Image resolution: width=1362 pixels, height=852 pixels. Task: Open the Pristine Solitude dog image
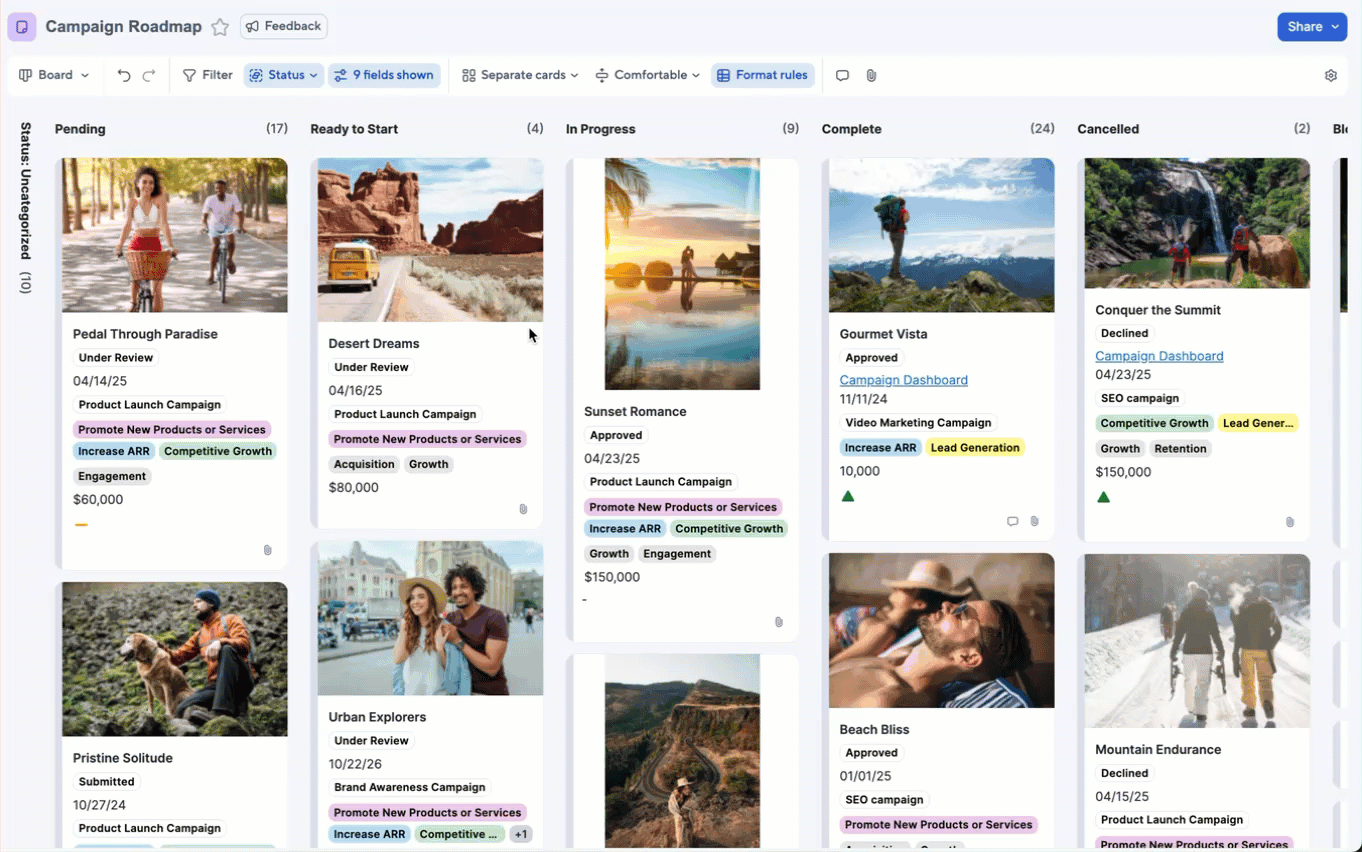pyautogui.click(x=175, y=659)
